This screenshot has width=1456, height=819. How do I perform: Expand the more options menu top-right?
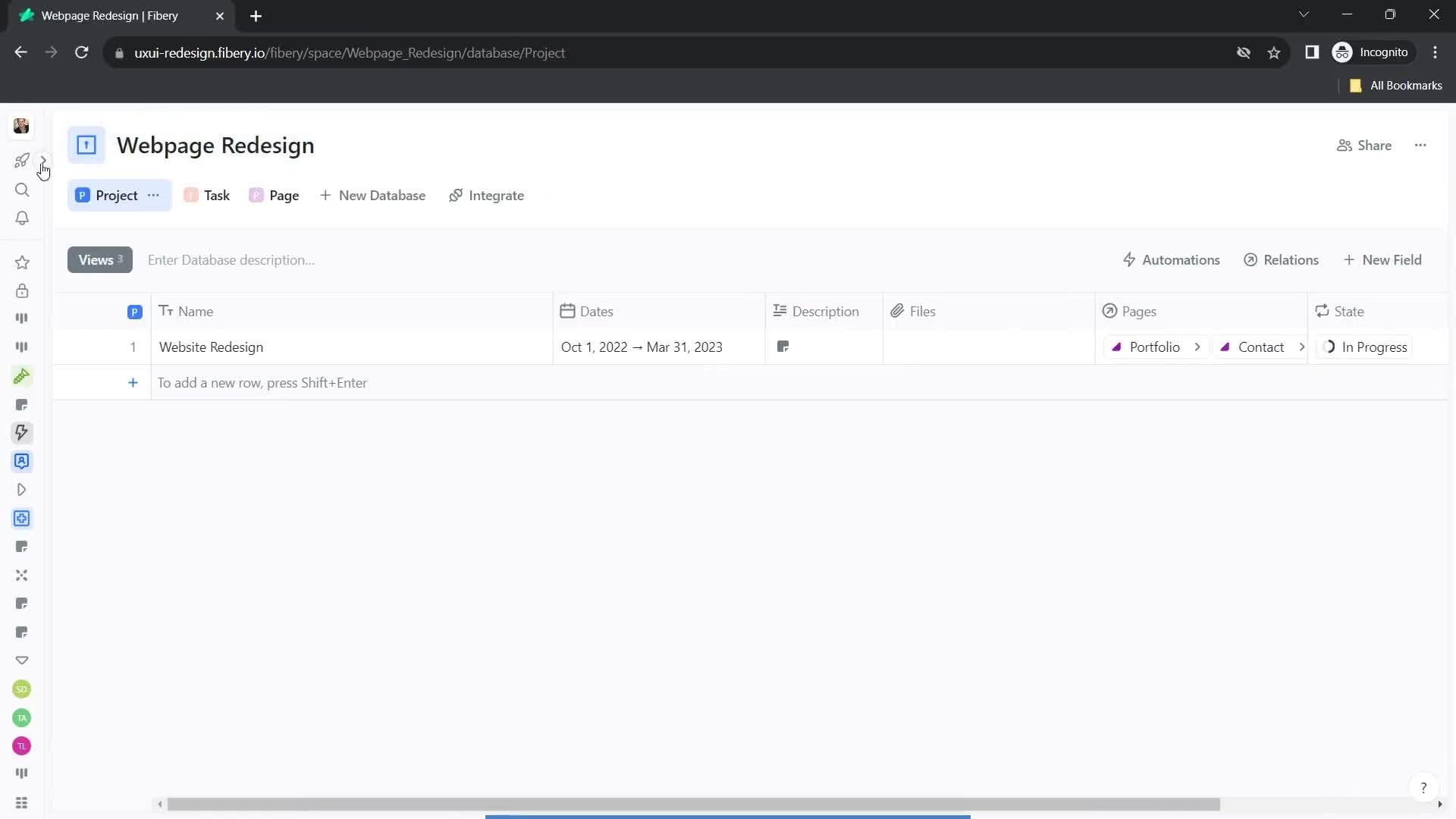tap(1421, 145)
